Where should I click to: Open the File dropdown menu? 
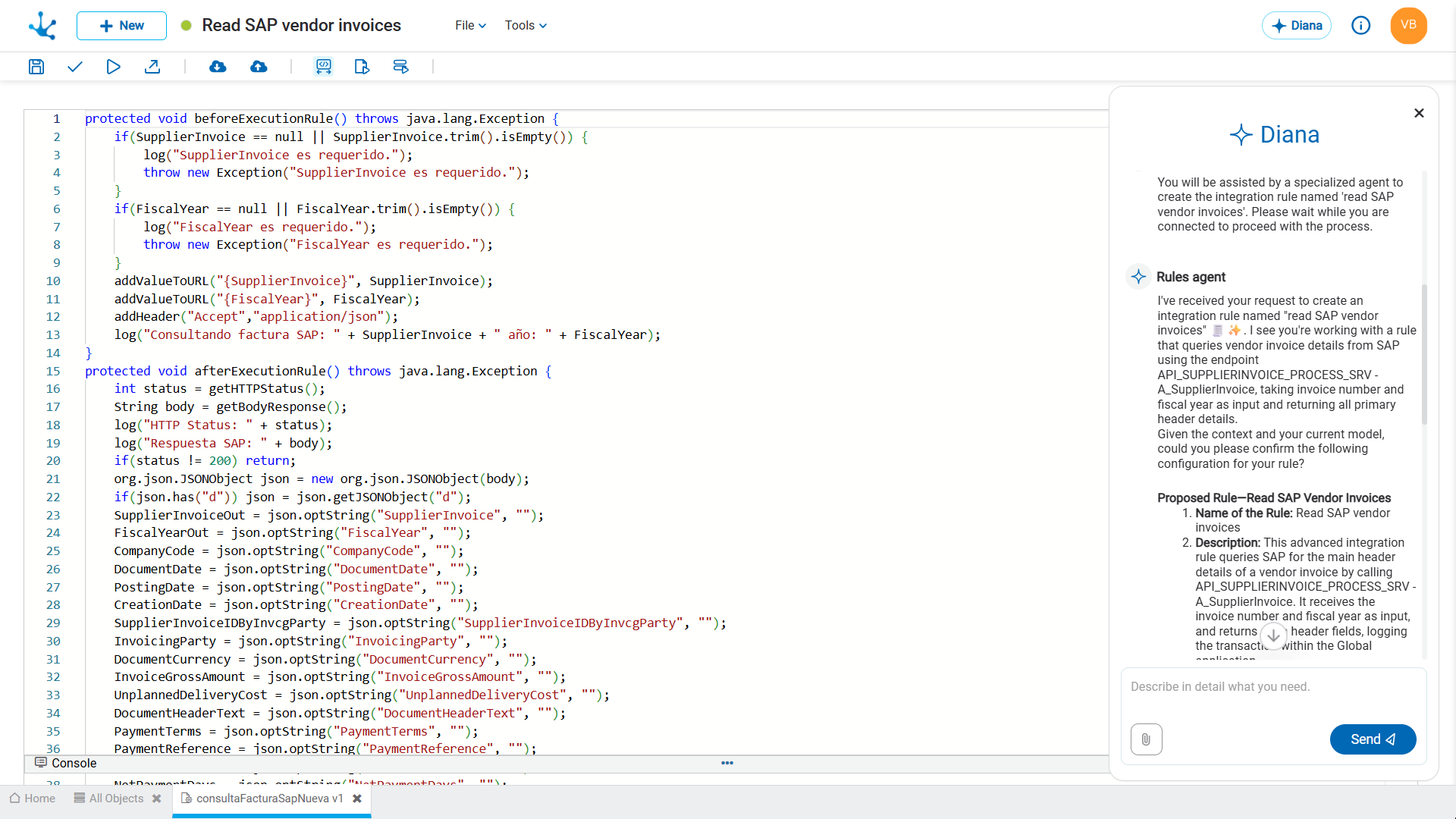(x=470, y=26)
